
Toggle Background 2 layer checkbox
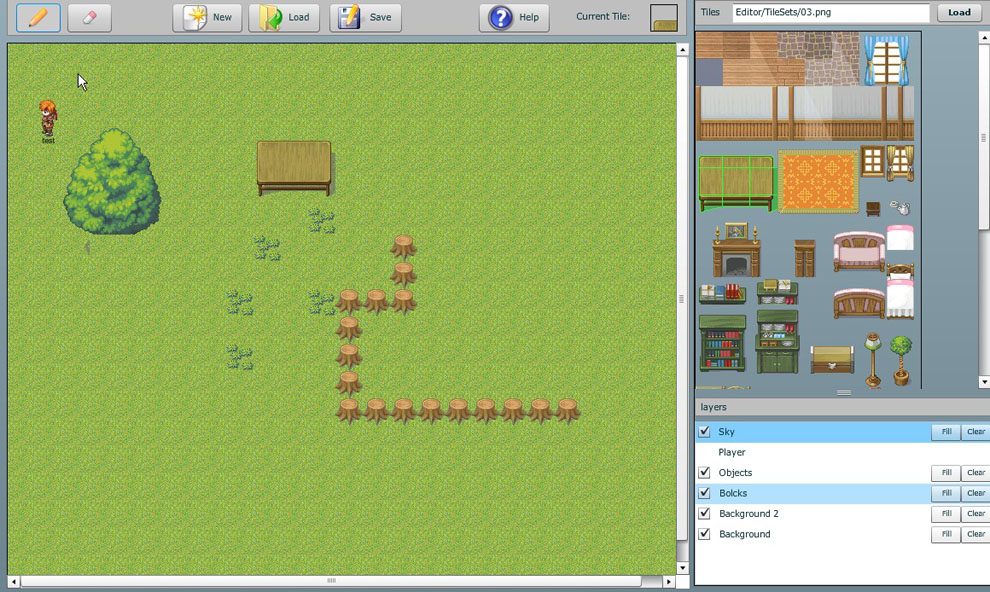[704, 514]
